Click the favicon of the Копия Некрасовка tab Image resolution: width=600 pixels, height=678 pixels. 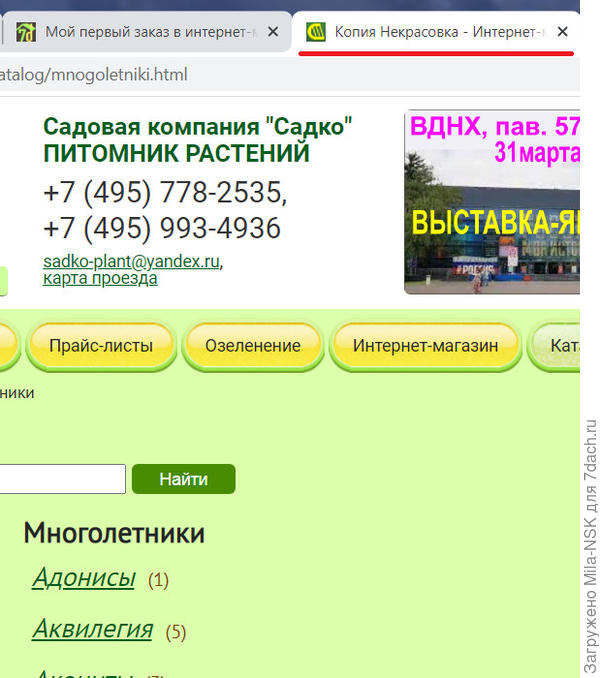[x=316, y=32]
